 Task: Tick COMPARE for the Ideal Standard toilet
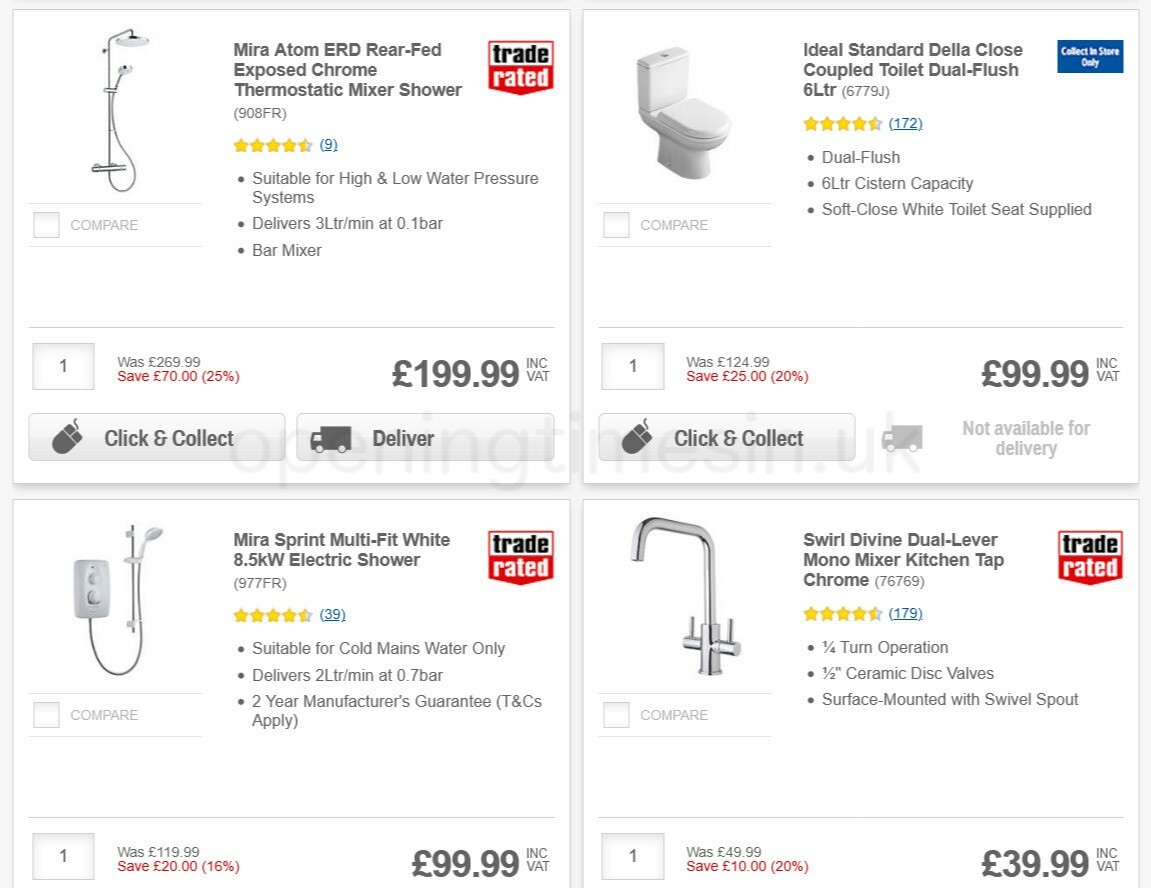tap(615, 225)
